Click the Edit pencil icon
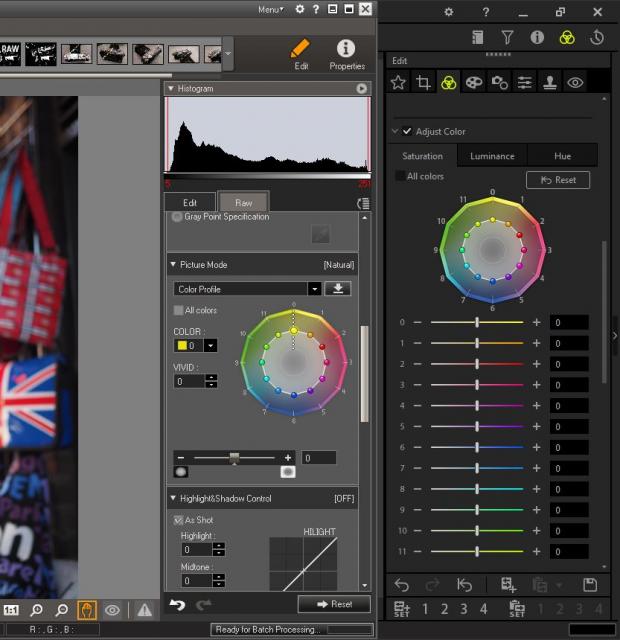The height and width of the screenshot is (640, 620). 300,49
